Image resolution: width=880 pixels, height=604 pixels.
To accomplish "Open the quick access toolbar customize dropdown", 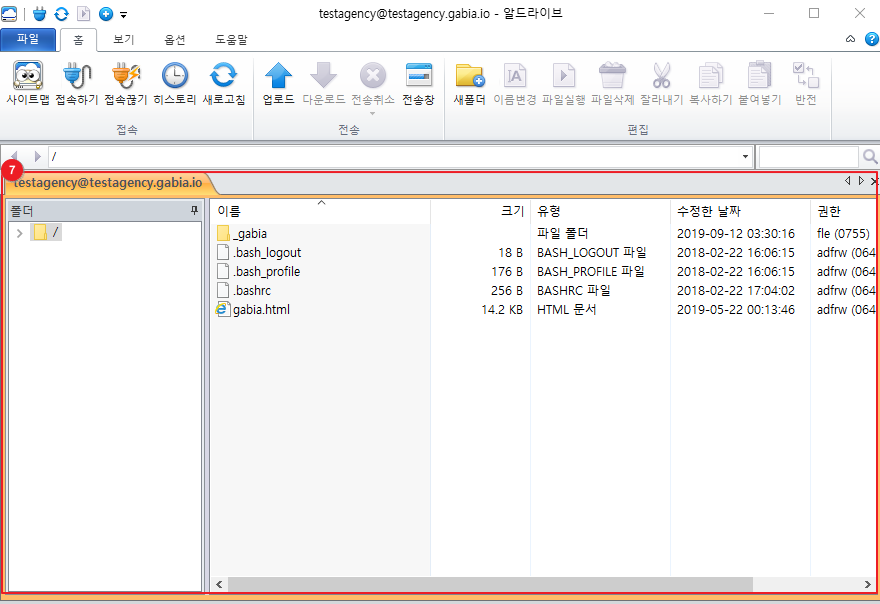I will 123,15.
